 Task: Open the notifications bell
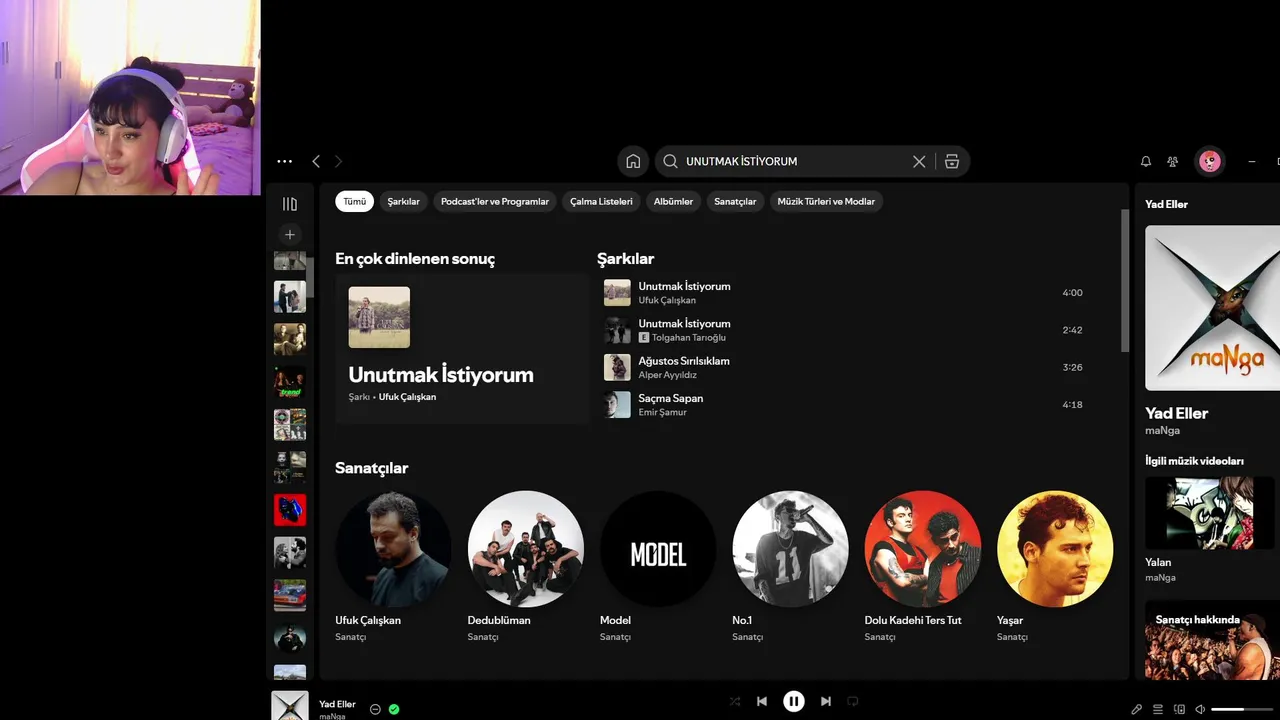click(x=1146, y=161)
